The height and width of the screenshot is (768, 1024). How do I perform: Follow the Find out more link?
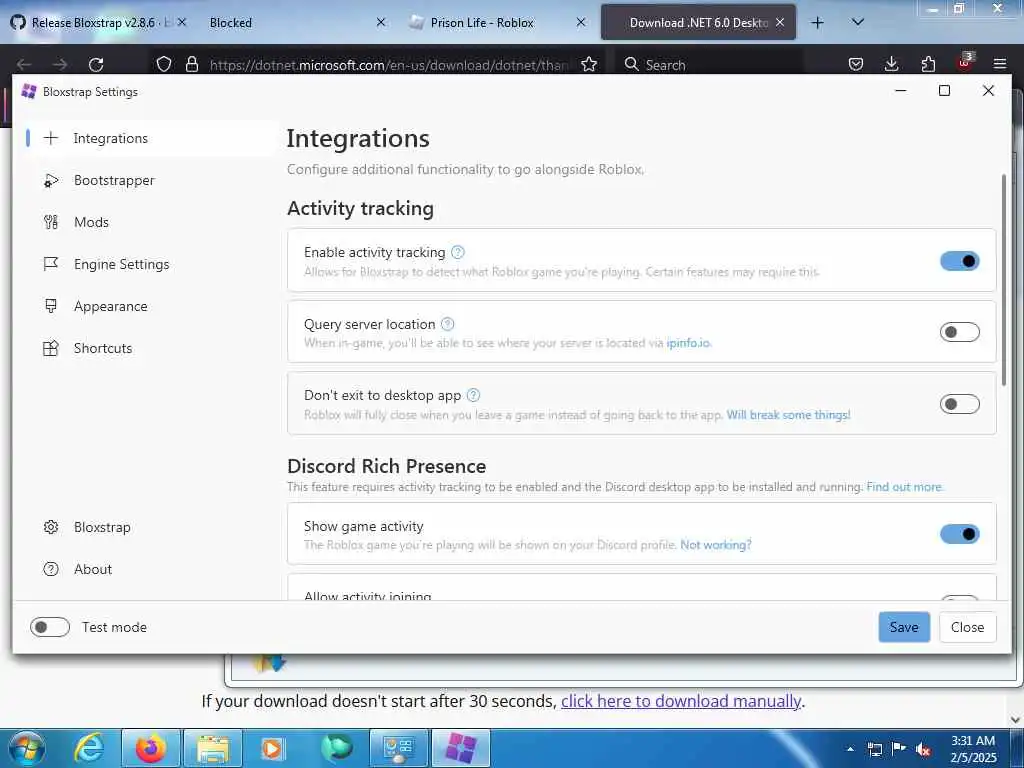(904, 487)
